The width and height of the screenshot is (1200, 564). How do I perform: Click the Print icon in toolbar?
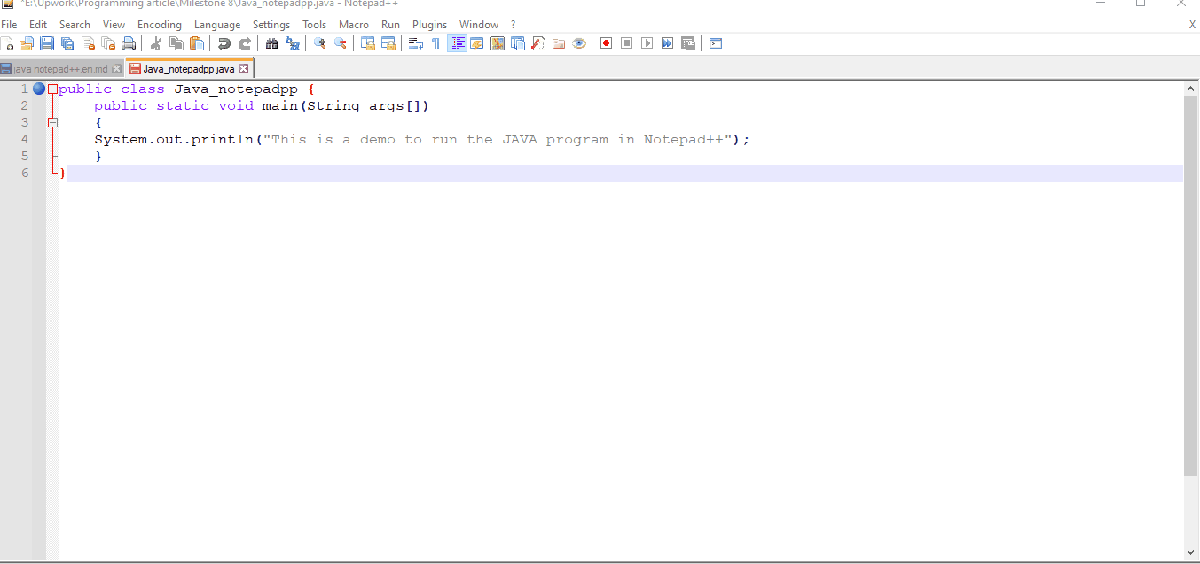point(129,43)
